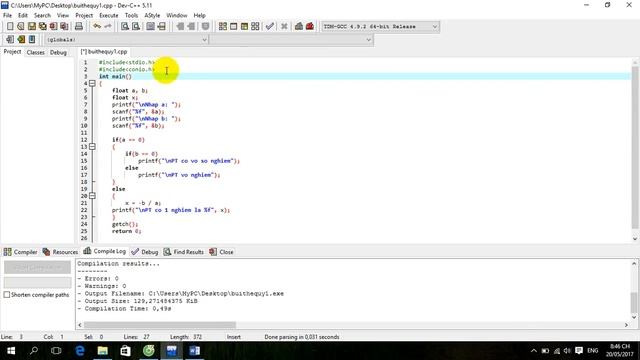The image size is (640, 360).
Task: Open the Compile Log bottom tab
Action: coord(104,251)
